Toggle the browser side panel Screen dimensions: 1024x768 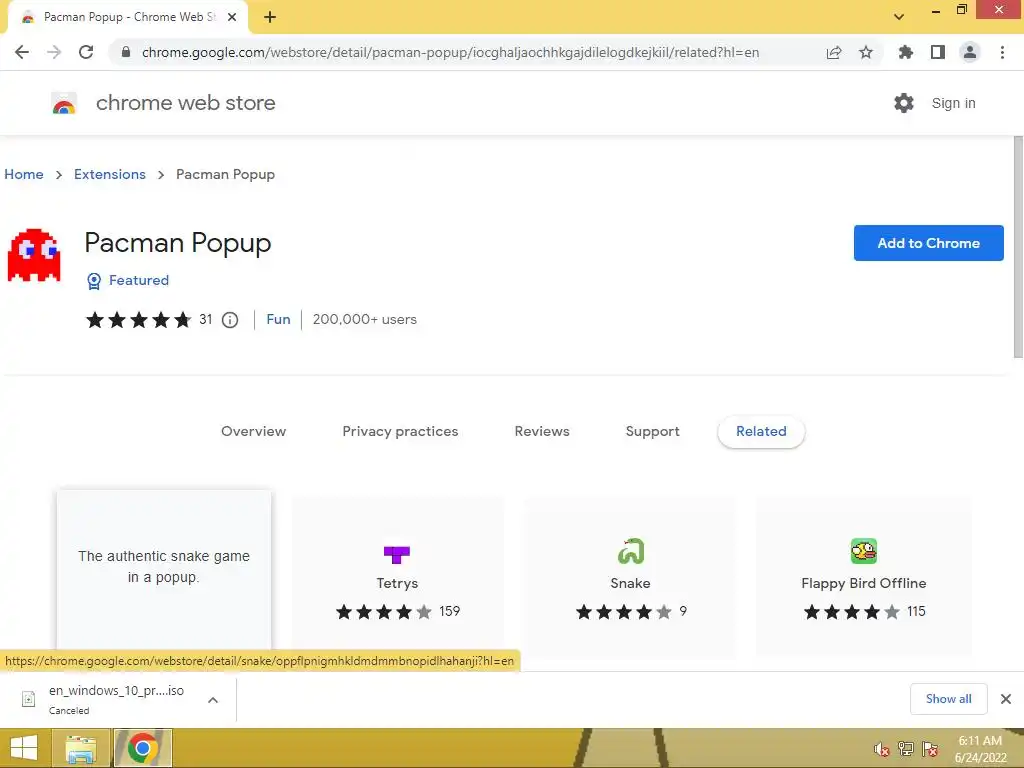click(938, 52)
